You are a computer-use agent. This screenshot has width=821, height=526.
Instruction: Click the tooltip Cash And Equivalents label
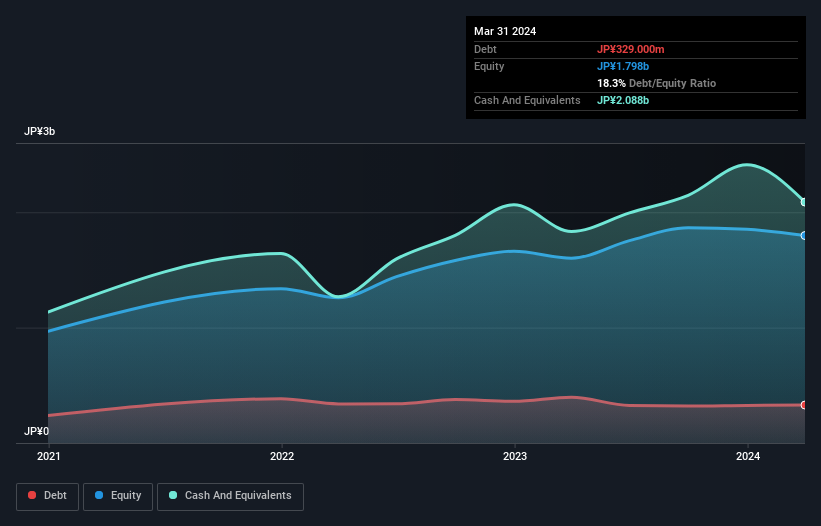[x=527, y=100]
